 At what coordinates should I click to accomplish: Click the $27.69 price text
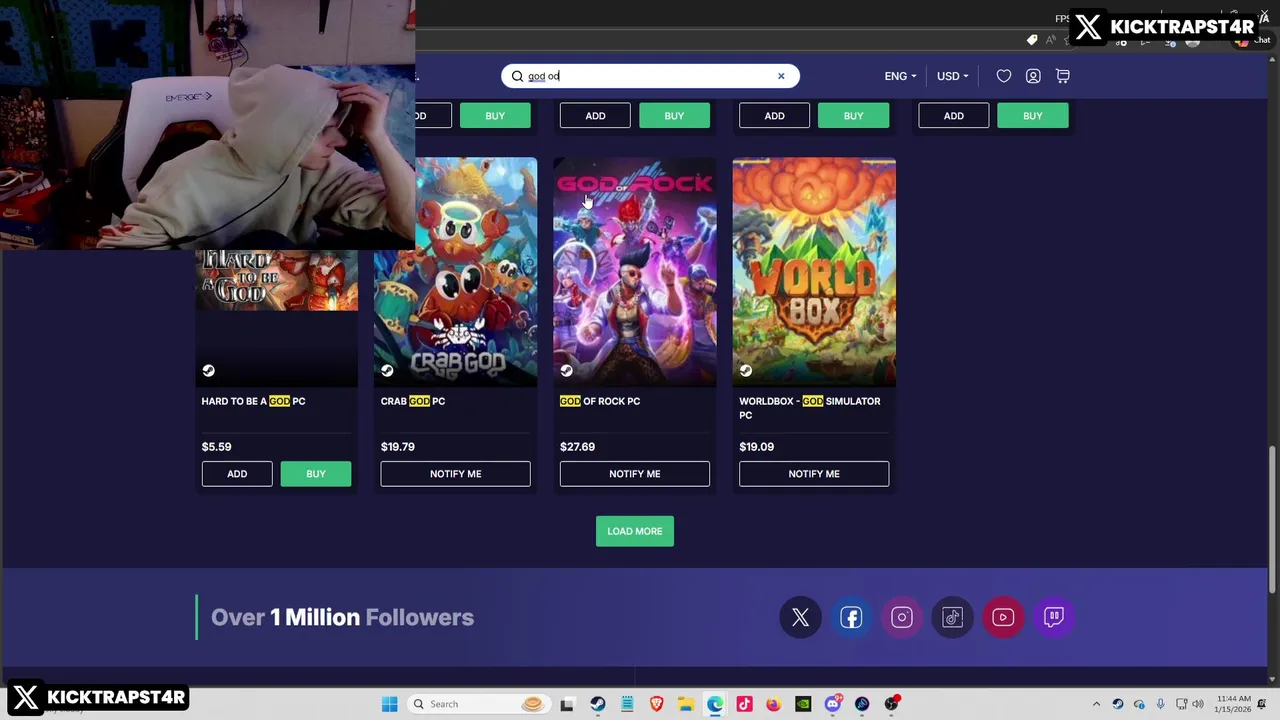pos(577,447)
